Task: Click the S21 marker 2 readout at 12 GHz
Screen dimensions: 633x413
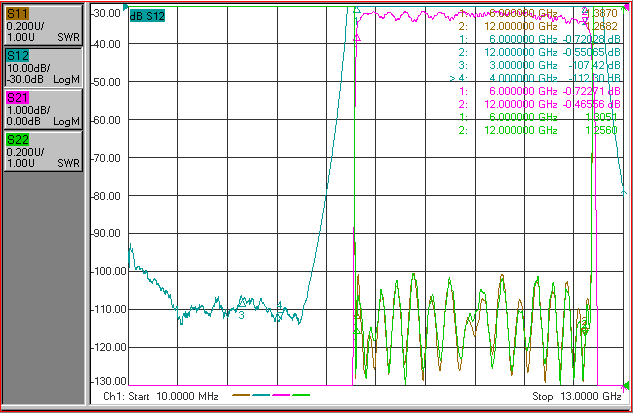Action: pyautogui.click(x=539, y=104)
